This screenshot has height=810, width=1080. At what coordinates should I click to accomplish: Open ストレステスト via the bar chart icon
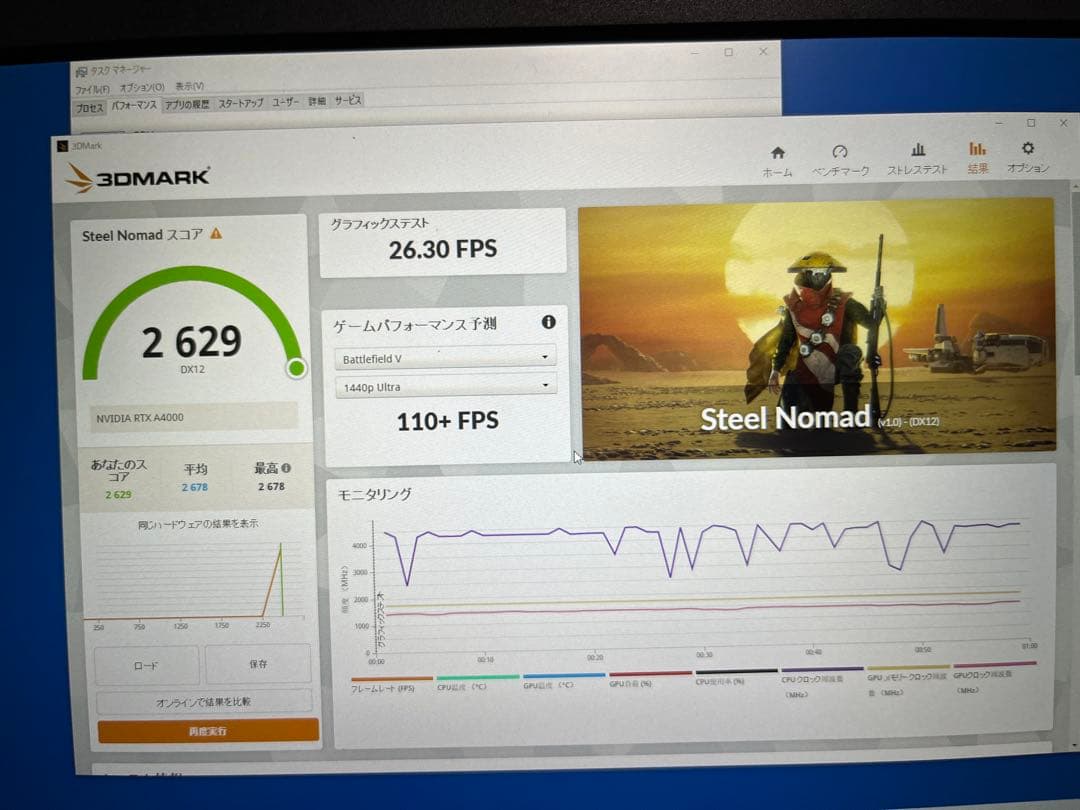click(917, 150)
